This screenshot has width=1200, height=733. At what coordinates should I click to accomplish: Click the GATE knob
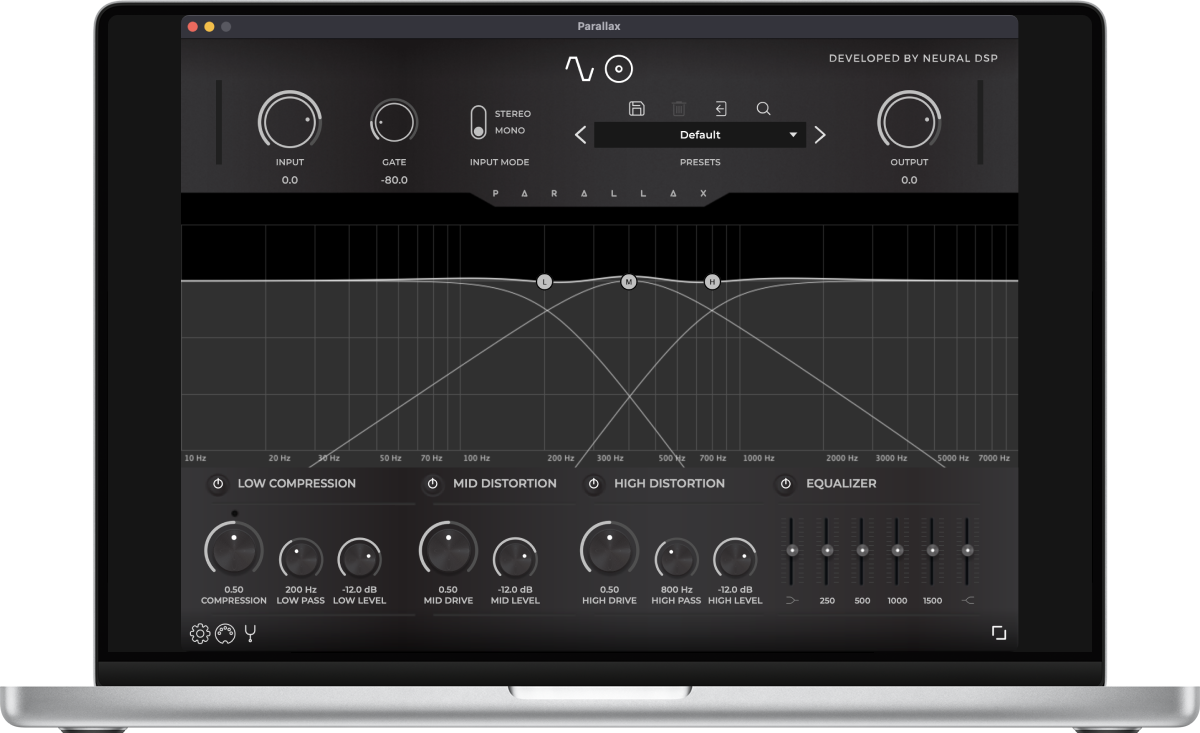click(x=393, y=122)
